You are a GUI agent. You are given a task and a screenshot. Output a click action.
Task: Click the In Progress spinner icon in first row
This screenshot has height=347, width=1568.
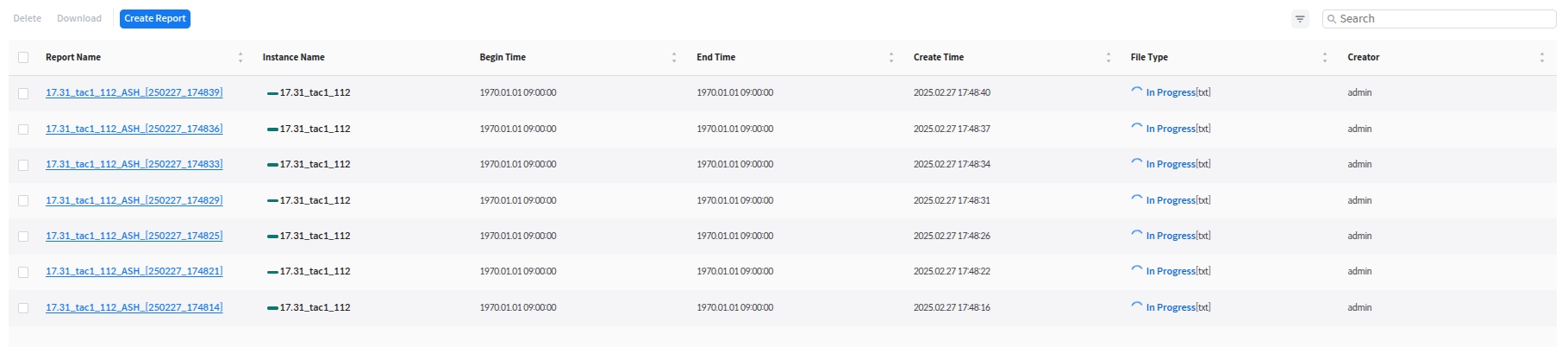point(1137,91)
